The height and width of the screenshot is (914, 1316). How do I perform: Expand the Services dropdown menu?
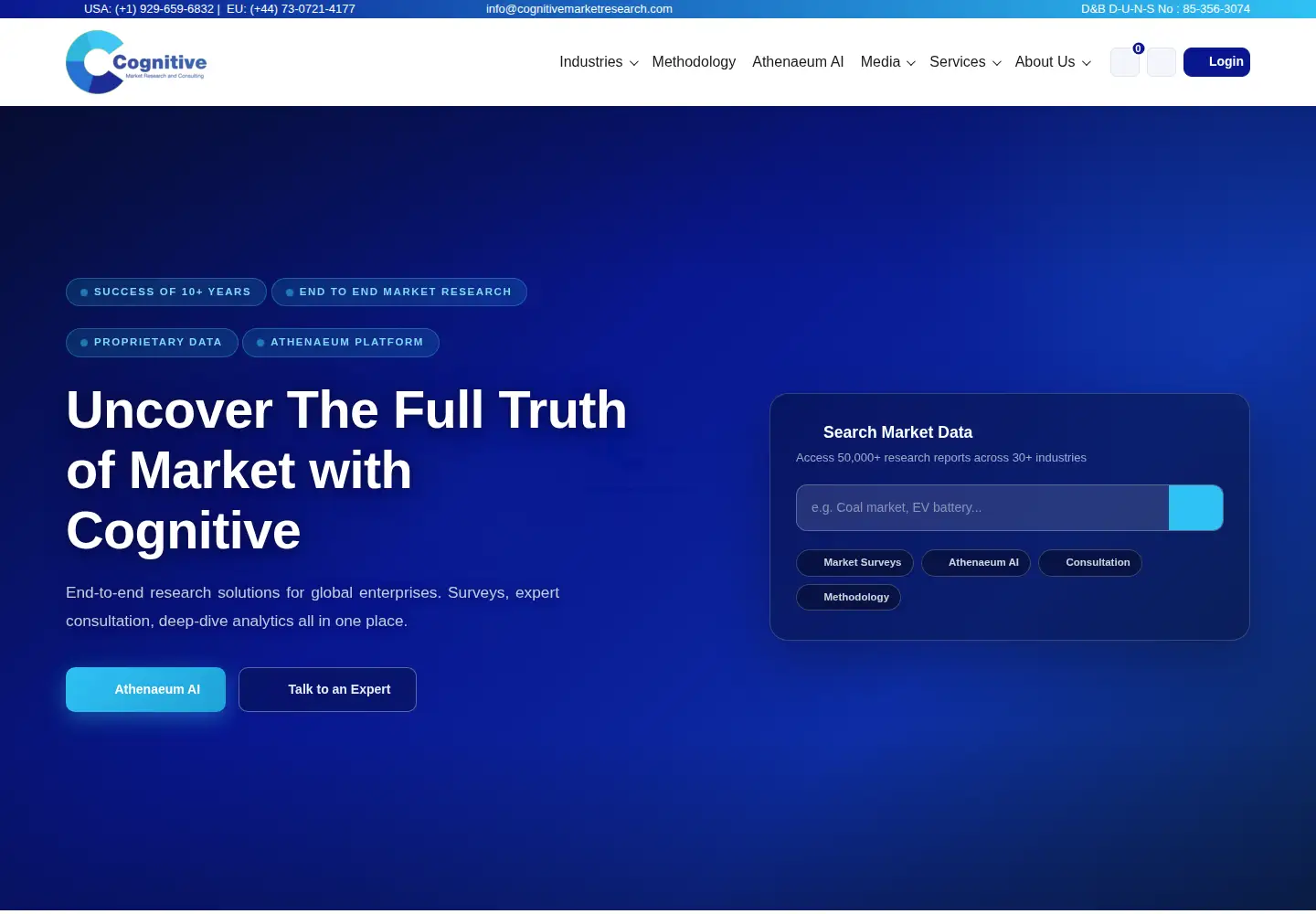(965, 62)
